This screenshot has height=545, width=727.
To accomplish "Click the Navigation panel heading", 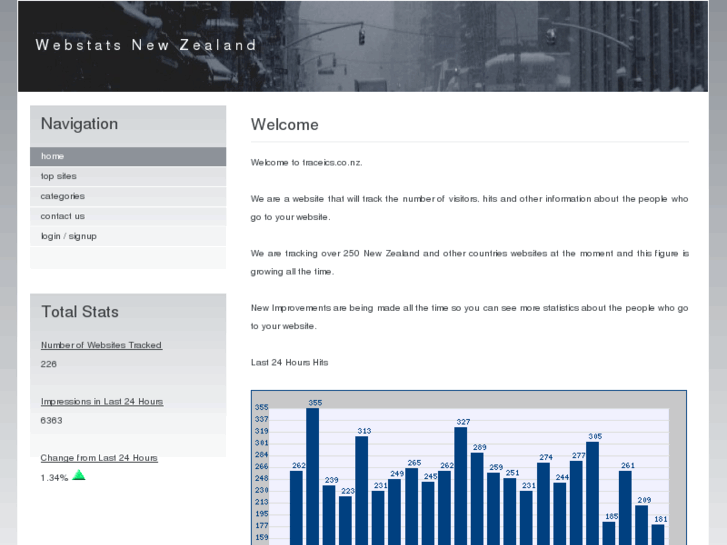I will [79, 124].
